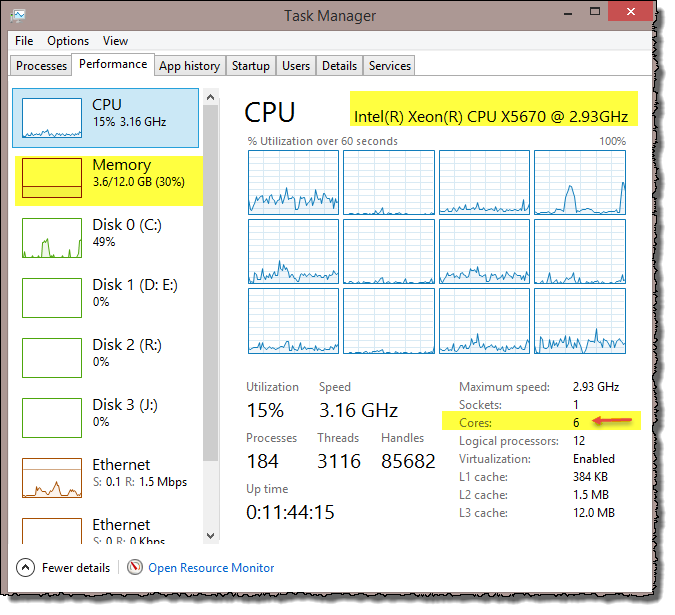Screen dimensions: 675x615
Task: Click the L2 cache 1.5 MB value
Action: tap(591, 495)
